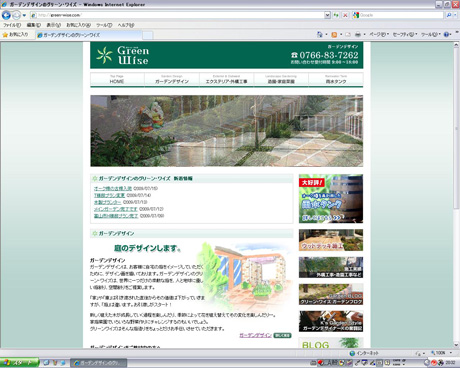Open recent pages dropdown beside Forward button
460x368 pixels.
24,15
